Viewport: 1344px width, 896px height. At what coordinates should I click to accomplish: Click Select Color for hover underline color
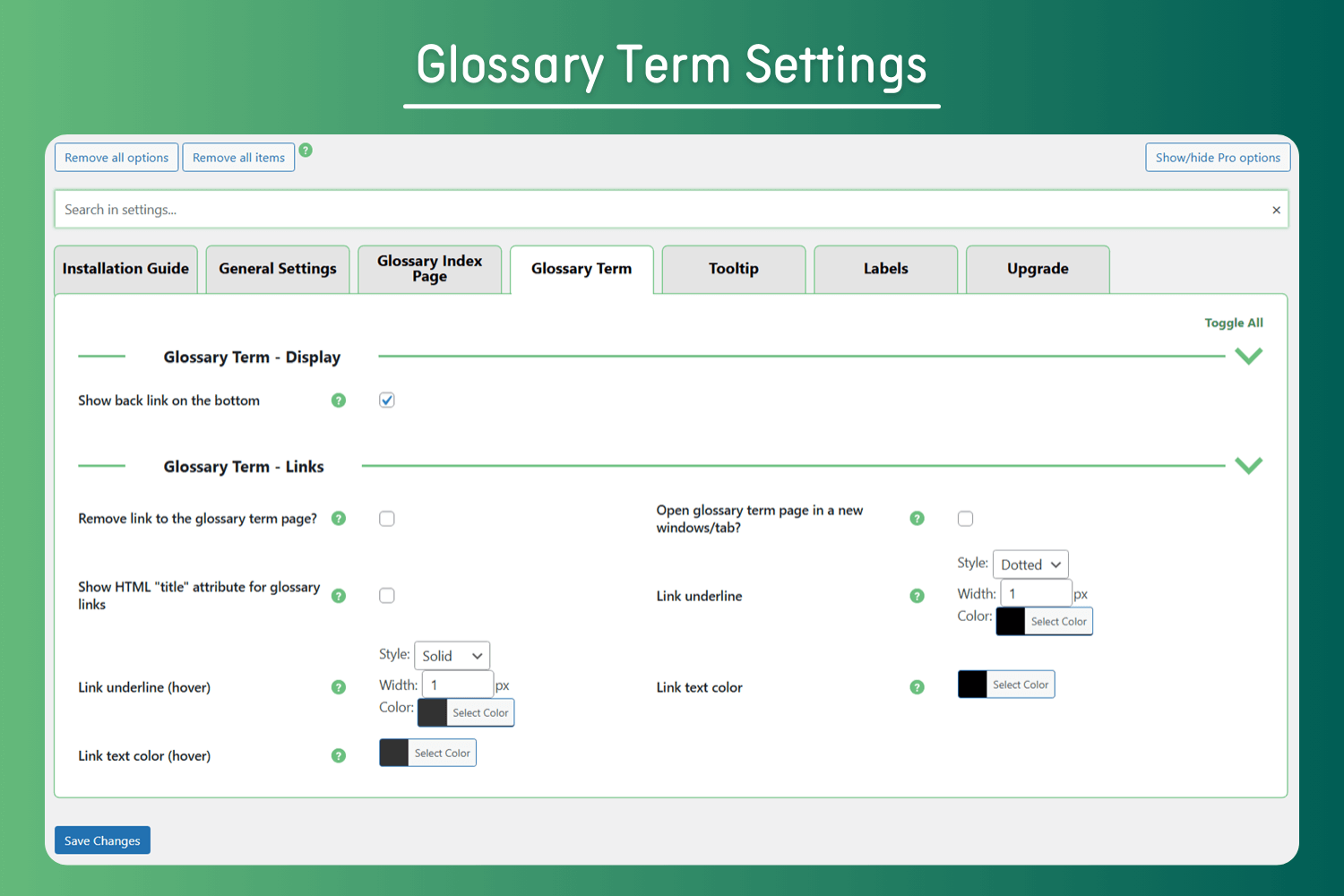(480, 713)
